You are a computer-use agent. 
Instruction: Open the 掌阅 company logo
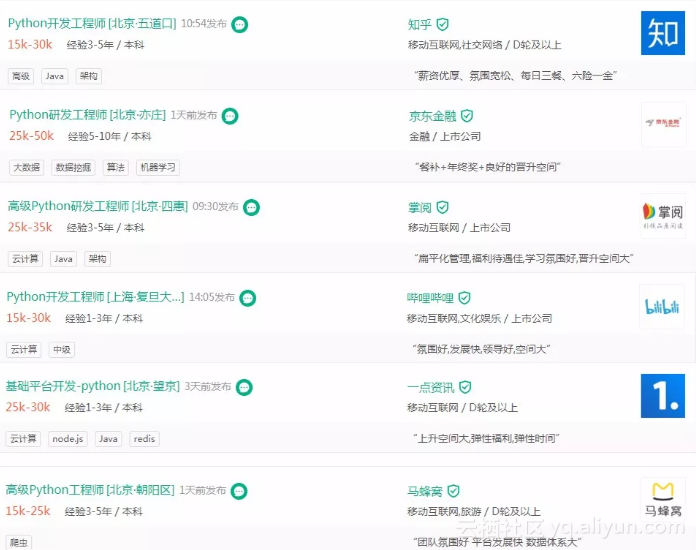pyautogui.click(x=663, y=216)
